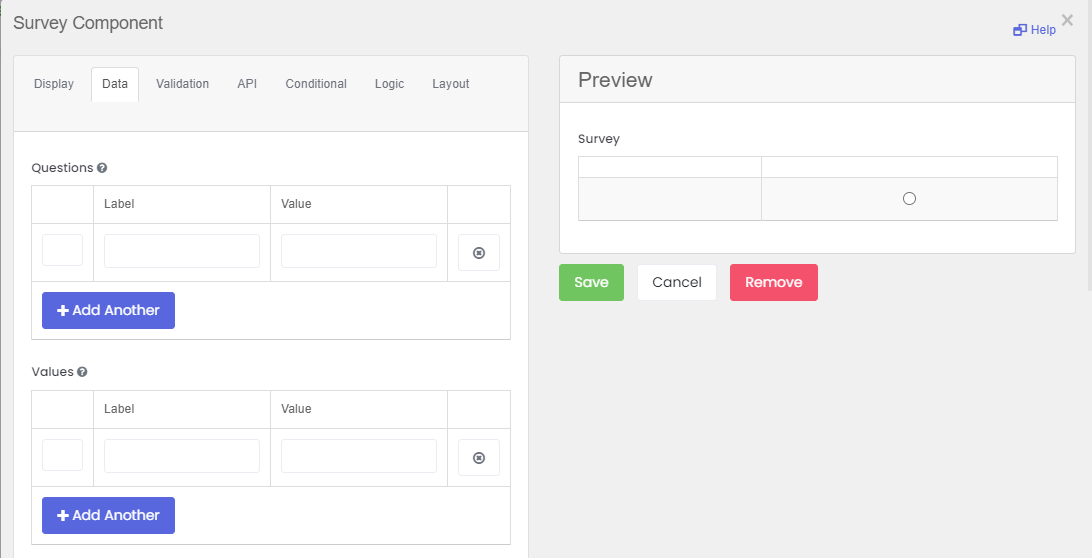This screenshot has height=558, width=1092.
Task: Add another Questions row
Action: tap(109, 310)
